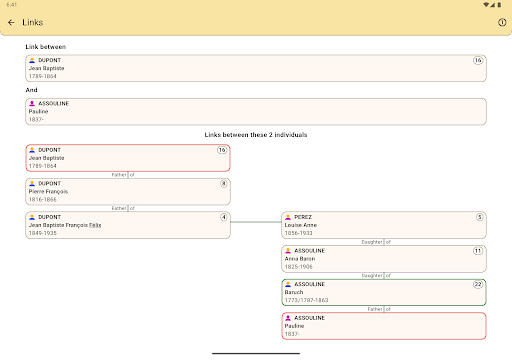Screen dimensions: 512x360
Task: Click the 16 badge on top Dupont card
Action: click(x=478, y=60)
